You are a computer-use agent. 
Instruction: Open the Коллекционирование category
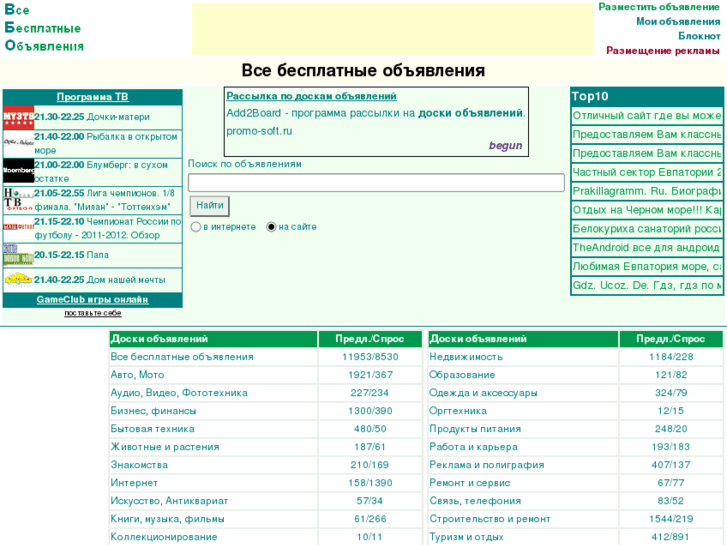click(x=164, y=537)
